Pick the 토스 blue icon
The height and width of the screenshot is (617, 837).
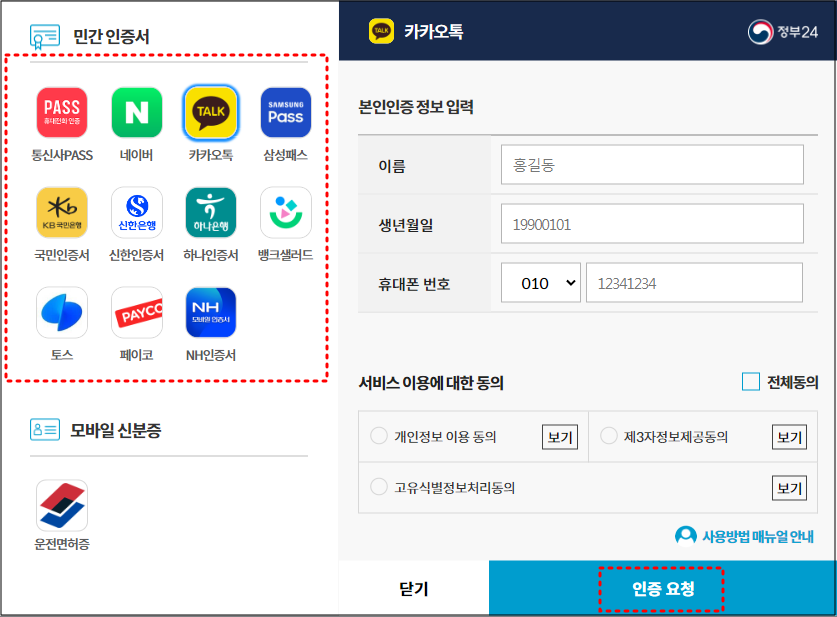[62, 312]
